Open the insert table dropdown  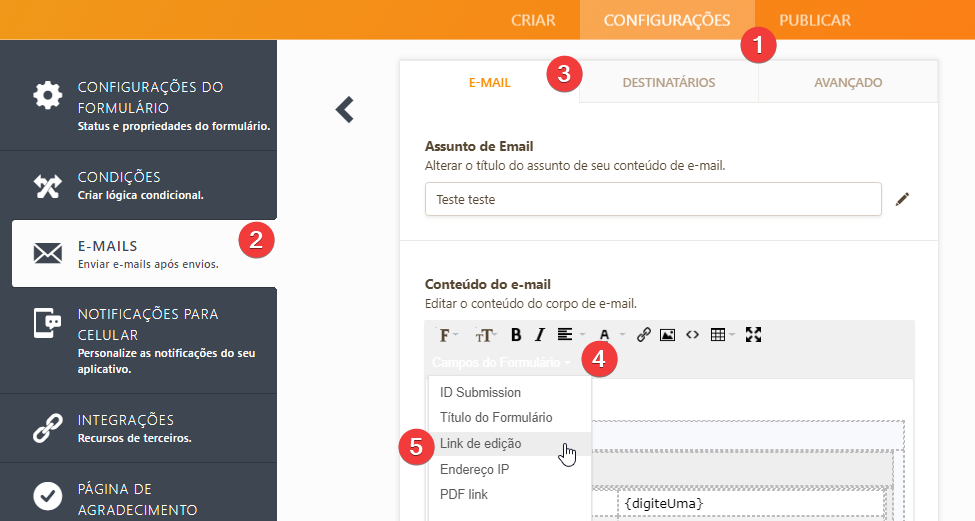[x=721, y=335]
